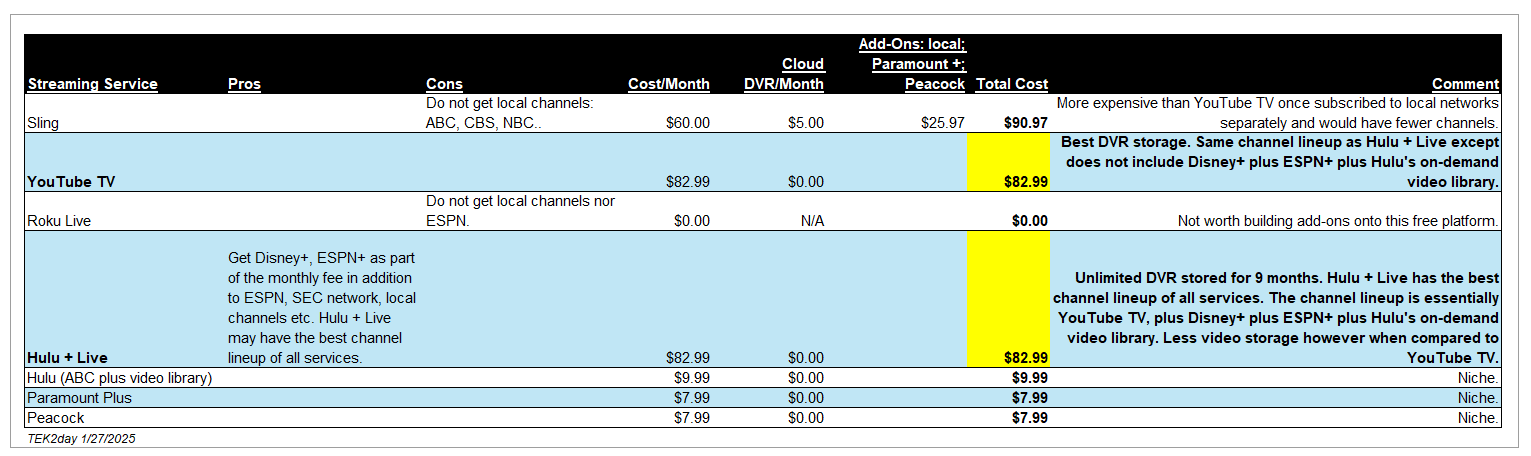Select the Paramount Plus service name cell
1531x456 pixels.
[79, 398]
